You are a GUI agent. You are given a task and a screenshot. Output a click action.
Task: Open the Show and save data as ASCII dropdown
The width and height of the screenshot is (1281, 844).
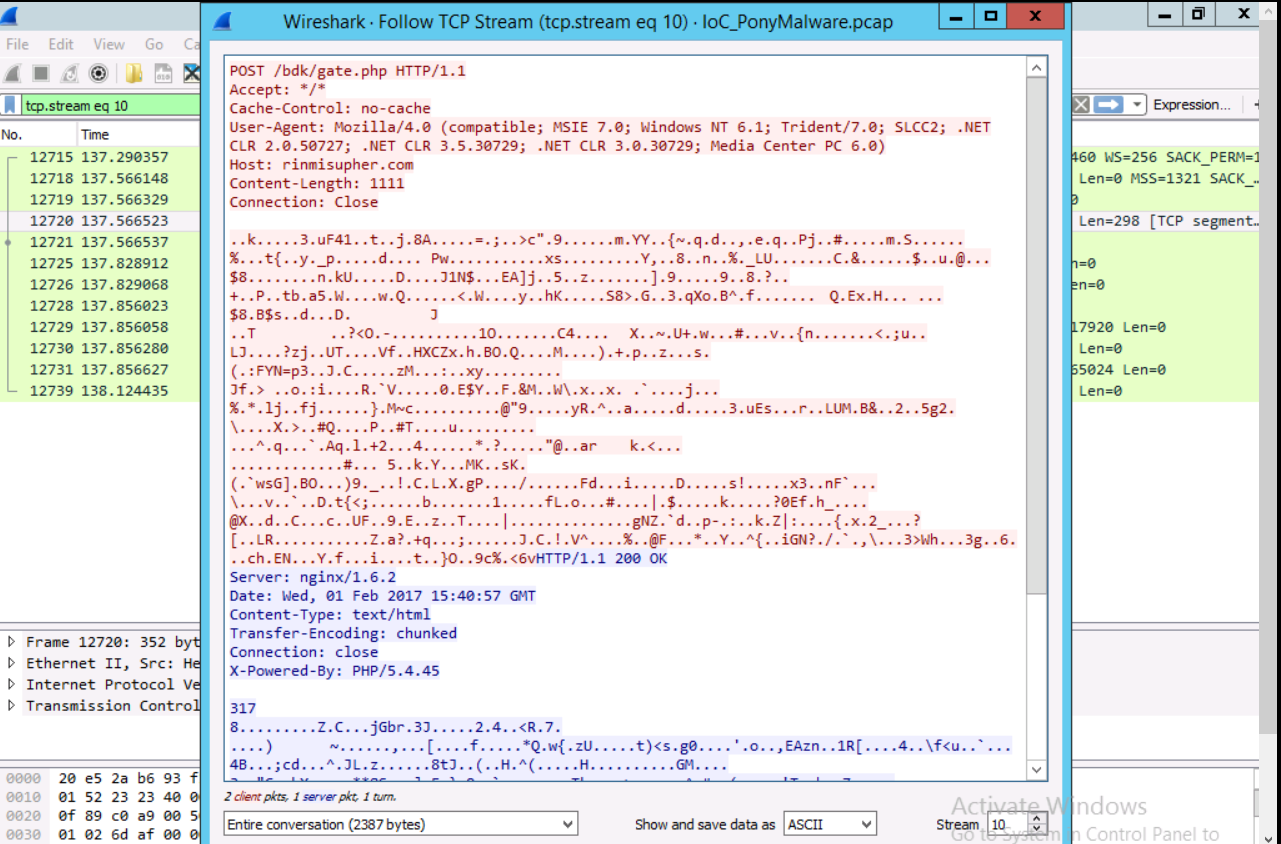coord(829,824)
